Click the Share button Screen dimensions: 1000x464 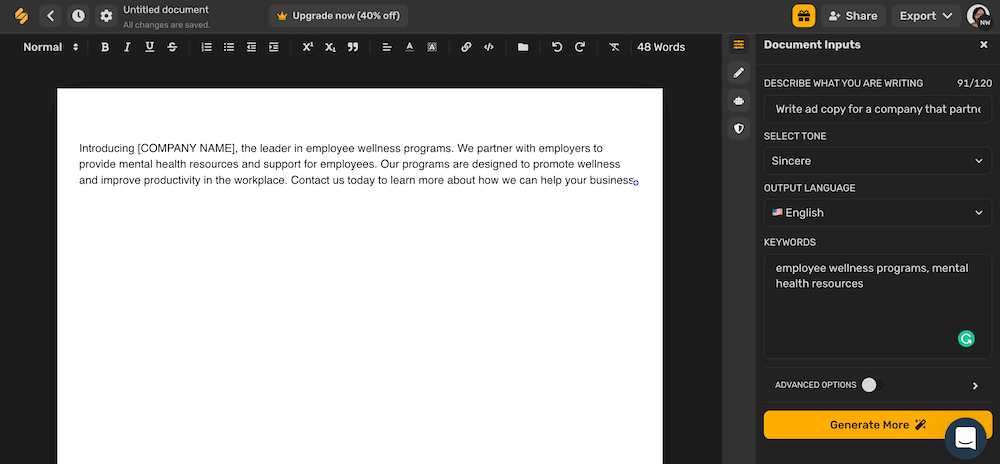[853, 16]
